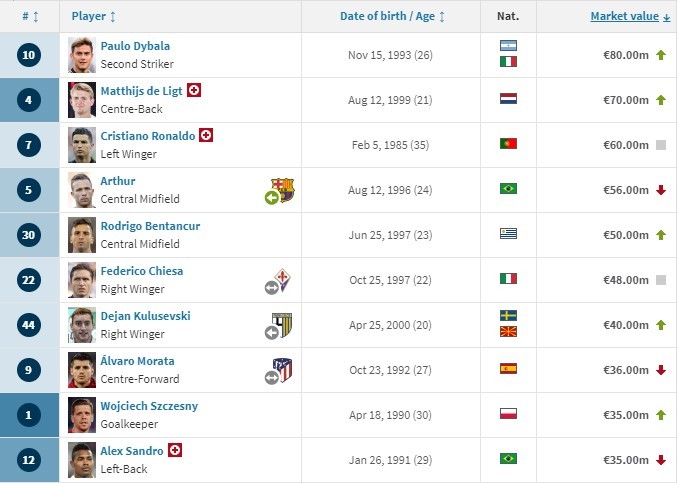Click the Netherlands flag in de Ligt's row

point(508,99)
